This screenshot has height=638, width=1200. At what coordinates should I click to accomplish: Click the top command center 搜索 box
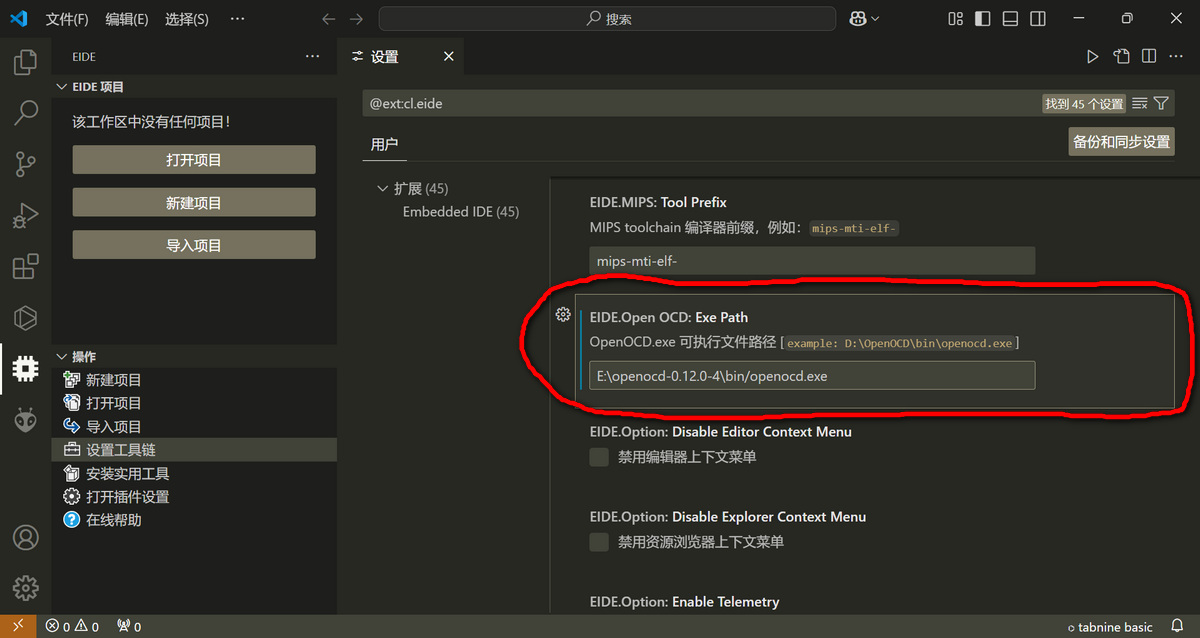click(607, 18)
